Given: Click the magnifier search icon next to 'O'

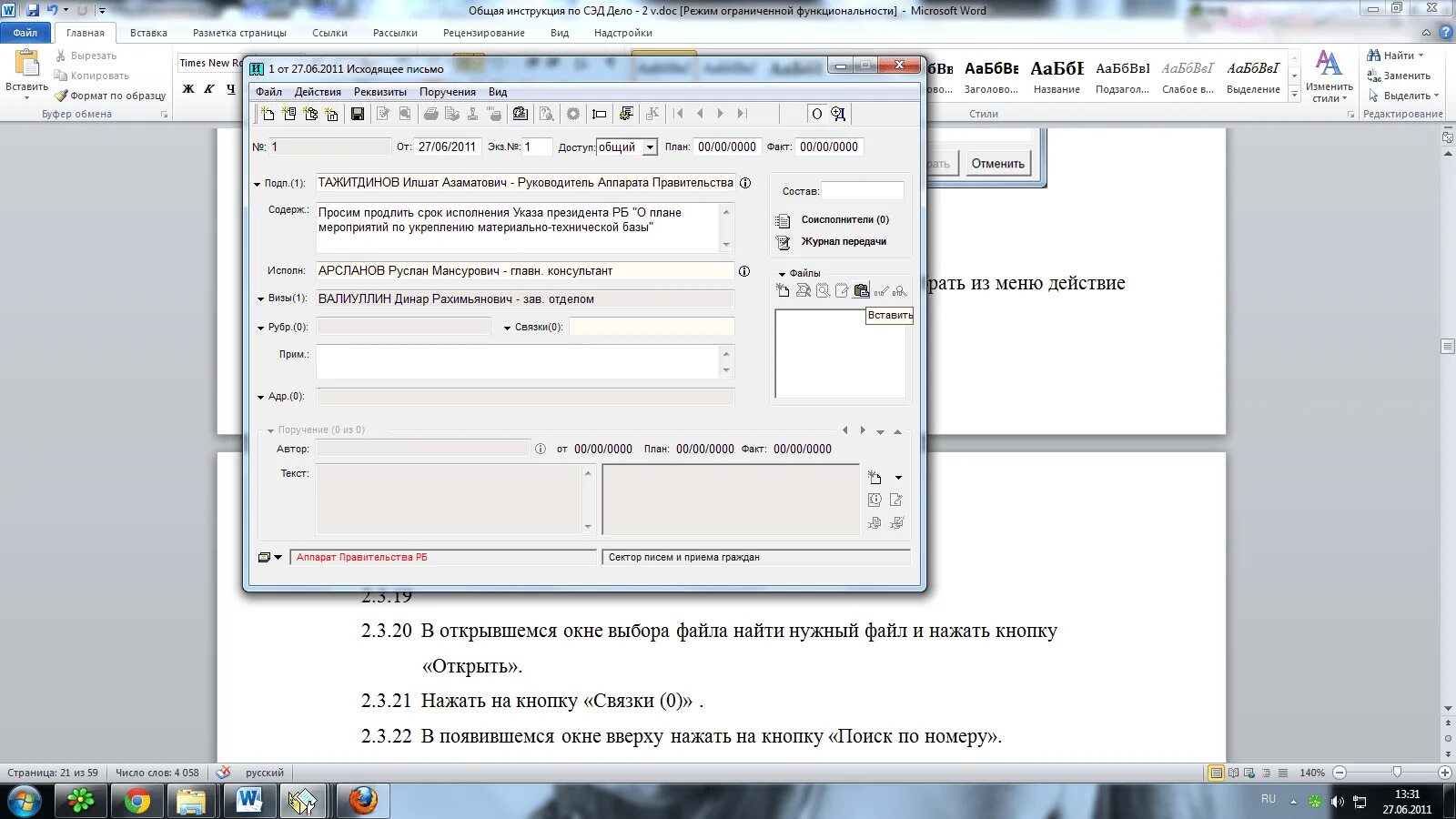Looking at the screenshot, I should pyautogui.click(x=838, y=114).
